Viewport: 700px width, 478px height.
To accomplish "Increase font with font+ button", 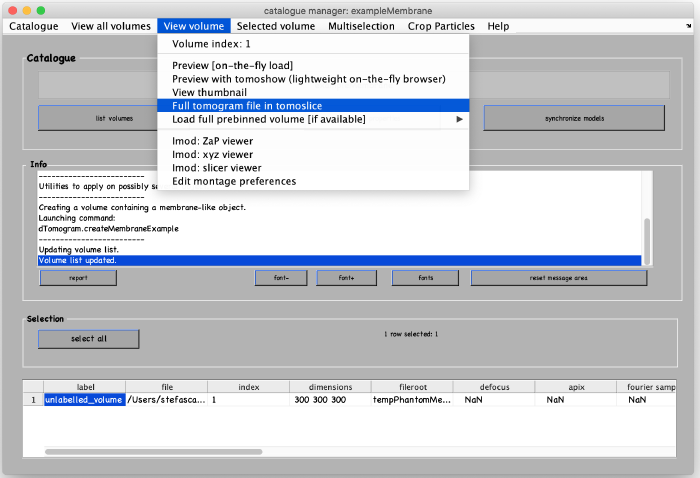I will click(346, 278).
